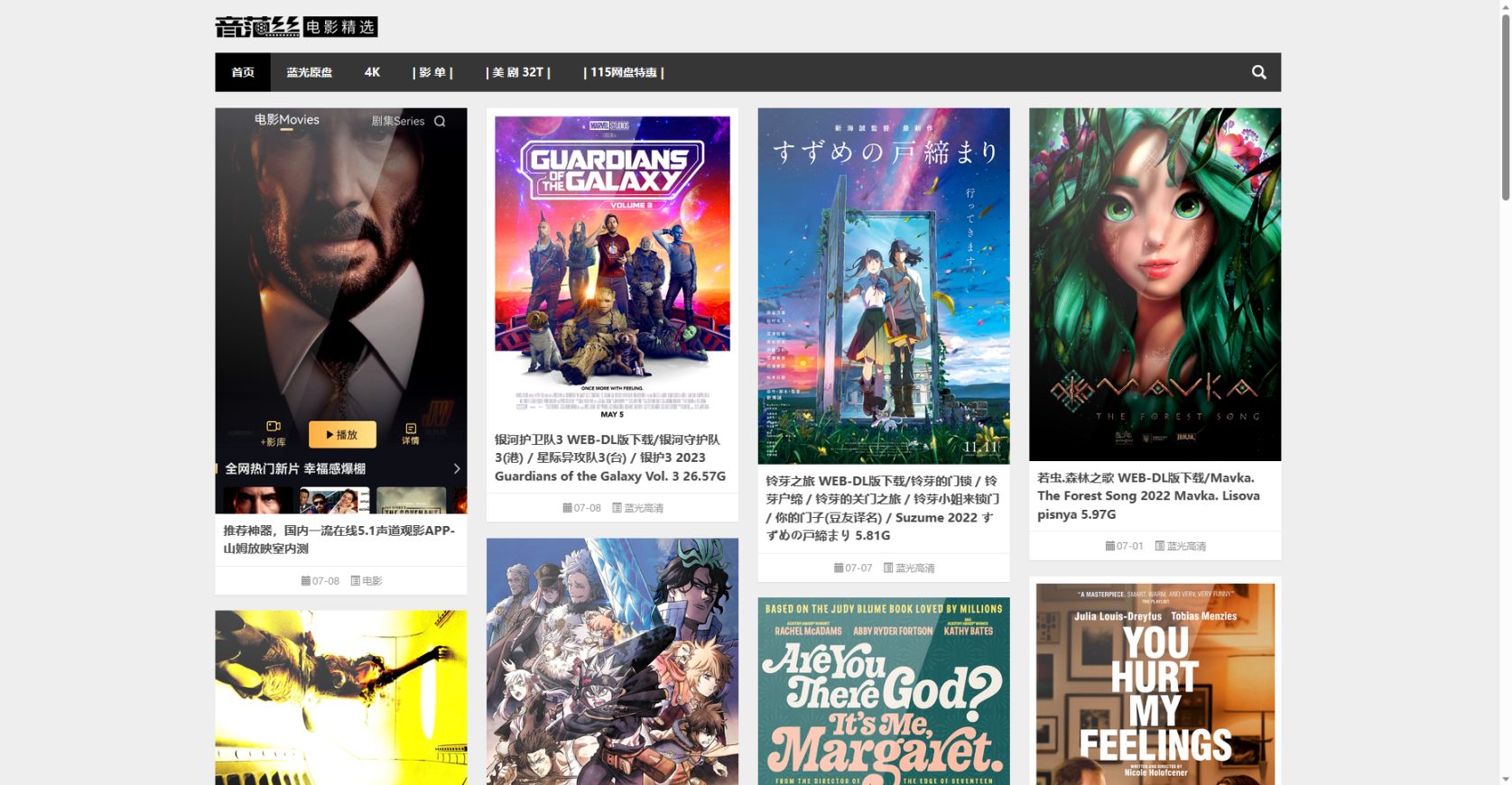Image resolution: width=1512 pixels, height=785 pixels.
Task: Open the Mavka The Forest Song poster
Action: tap(1155, 284)
